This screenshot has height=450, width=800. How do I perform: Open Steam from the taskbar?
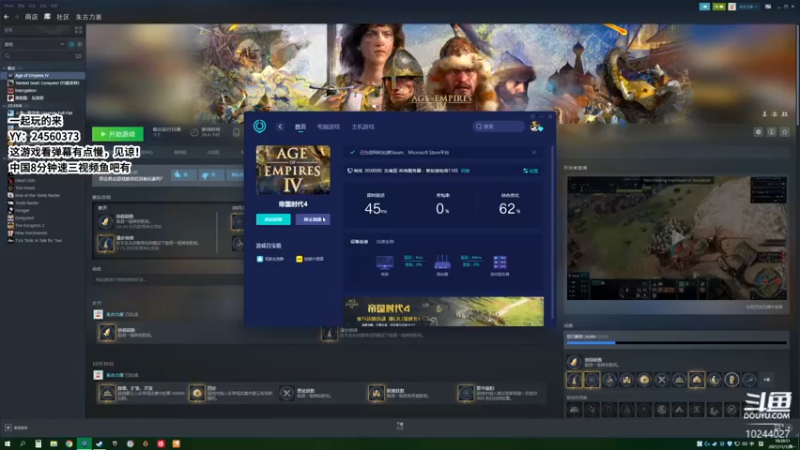pyautogui.click(x=99, y=444)
